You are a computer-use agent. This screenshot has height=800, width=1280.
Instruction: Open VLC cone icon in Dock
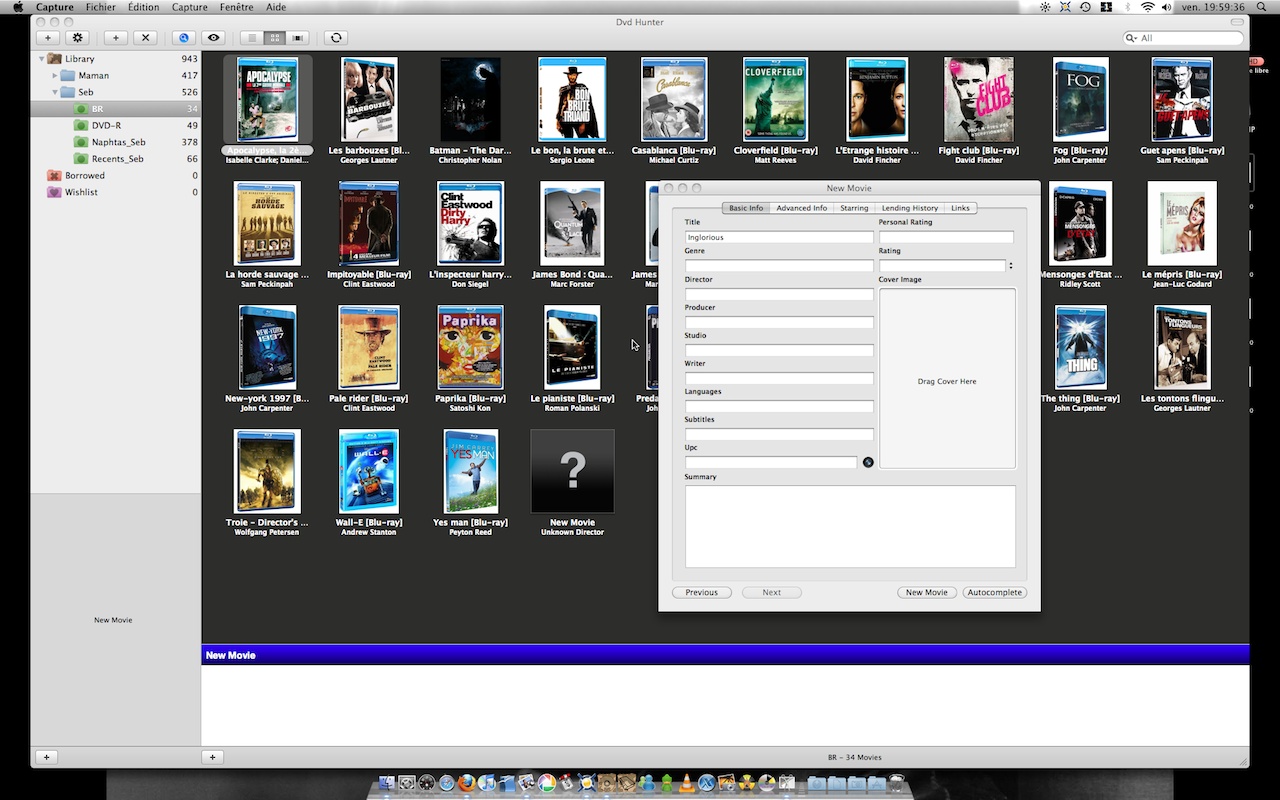687,784
